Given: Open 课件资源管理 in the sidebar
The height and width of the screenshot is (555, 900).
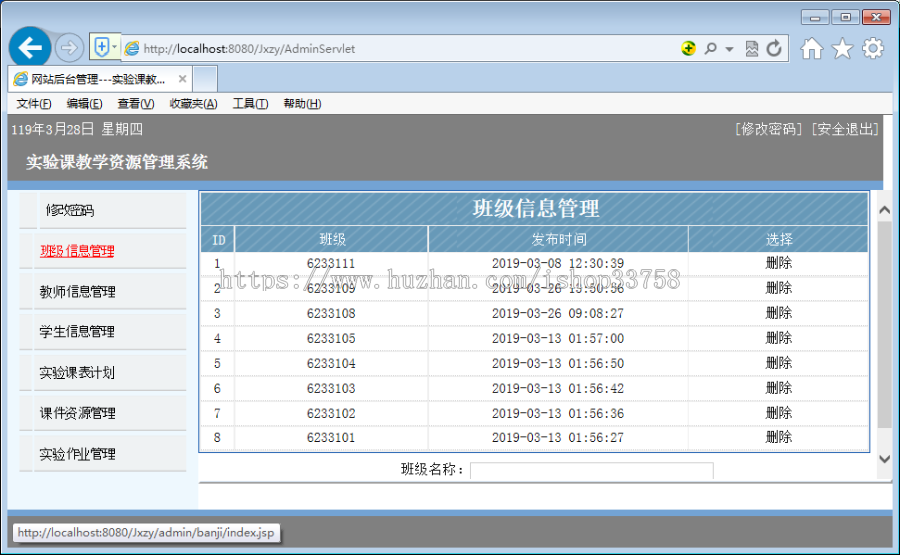Looking at the screenshot, I should [77, 413].
